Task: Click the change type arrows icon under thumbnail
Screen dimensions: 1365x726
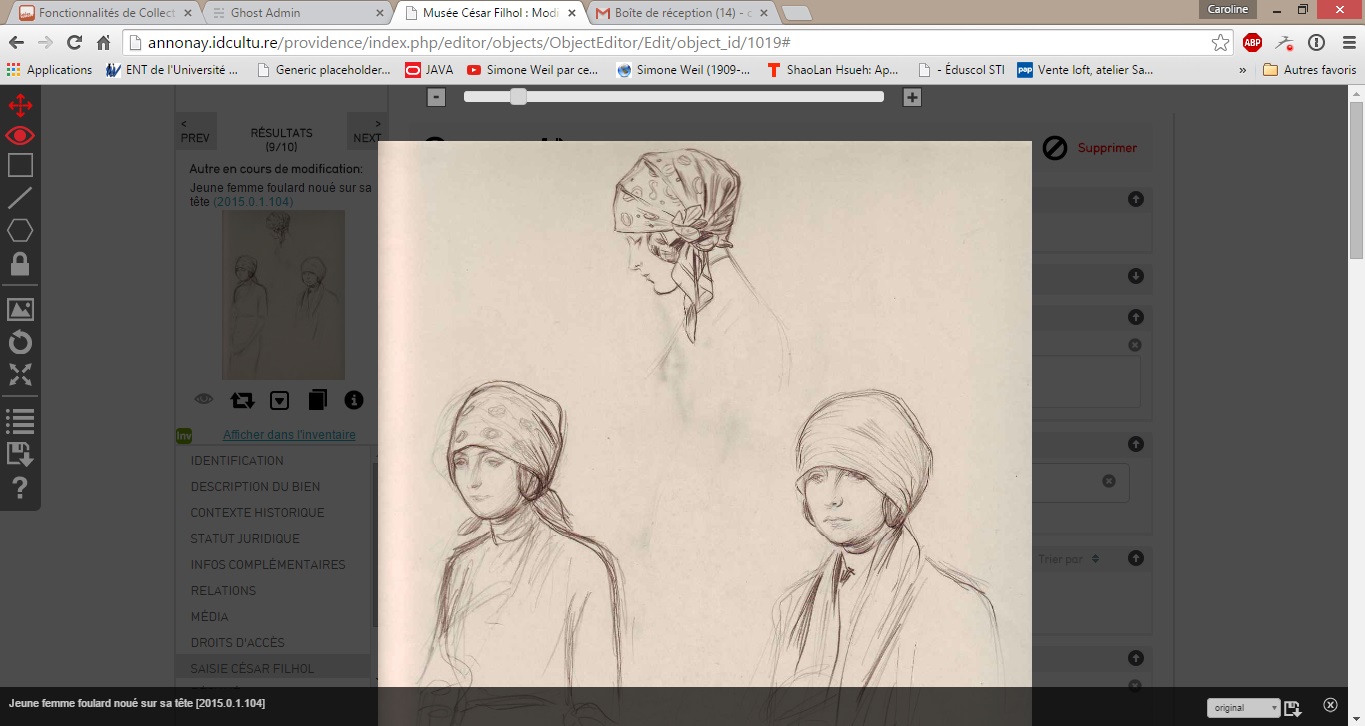Action: point(242,400)
